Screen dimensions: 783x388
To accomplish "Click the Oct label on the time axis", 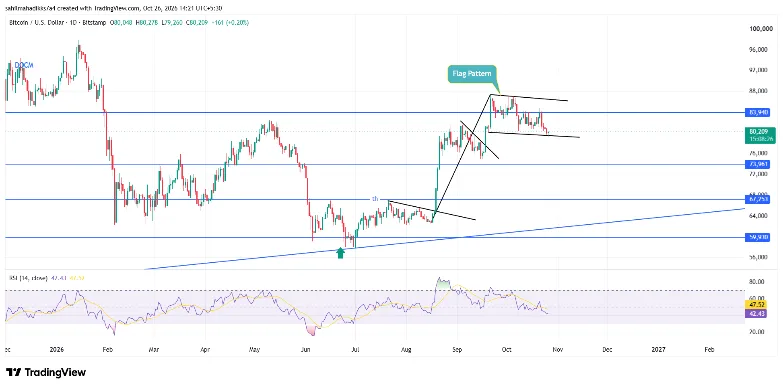I will point(506,350).
